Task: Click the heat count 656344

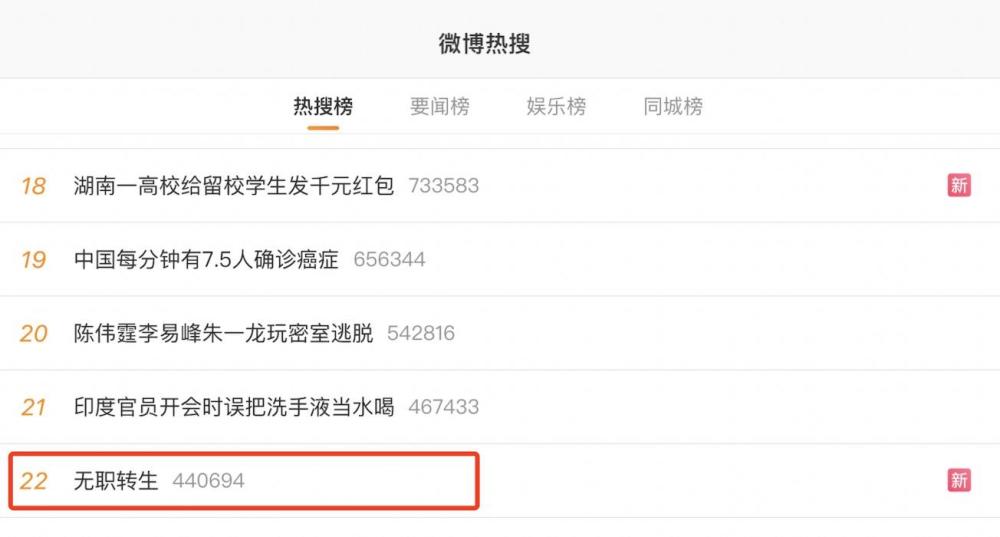Action: 389,260
